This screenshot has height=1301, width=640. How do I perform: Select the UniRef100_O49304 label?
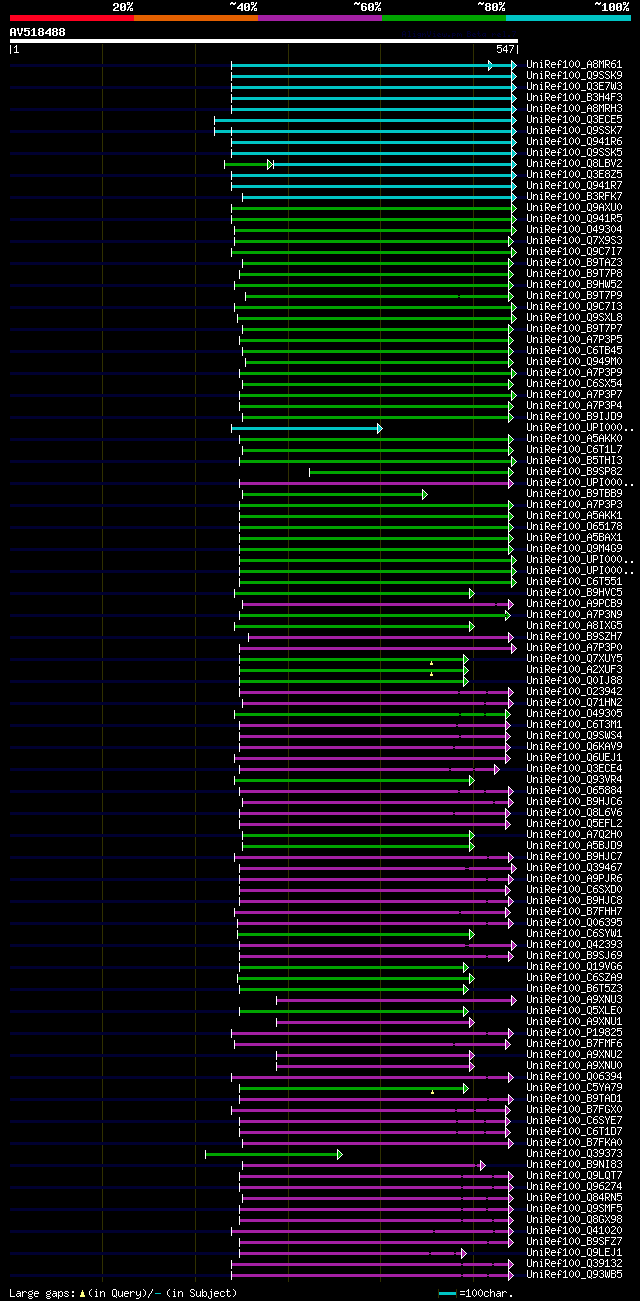pyautogui.click(x=575, y=230)
